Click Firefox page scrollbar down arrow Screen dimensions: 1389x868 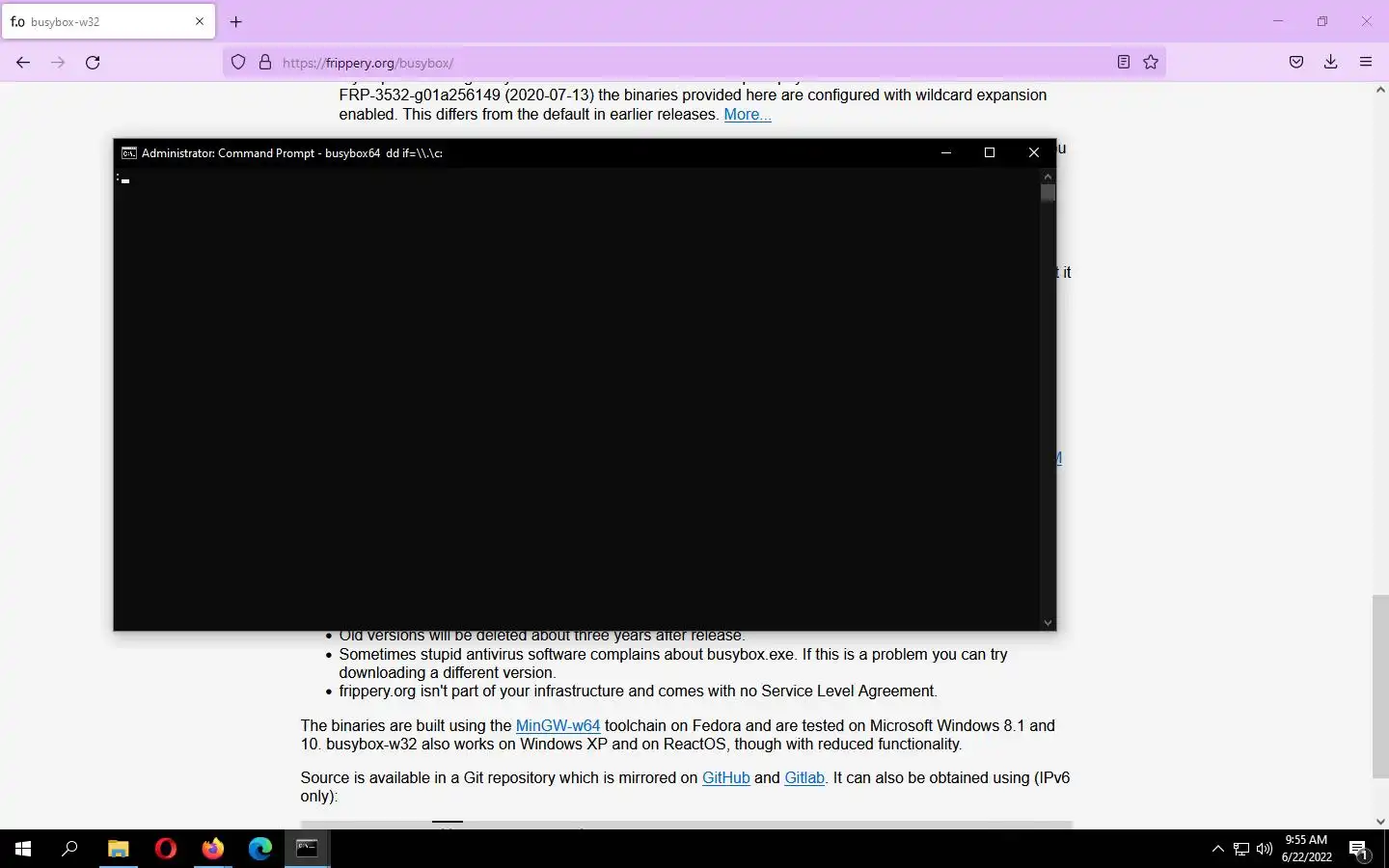1380,822
